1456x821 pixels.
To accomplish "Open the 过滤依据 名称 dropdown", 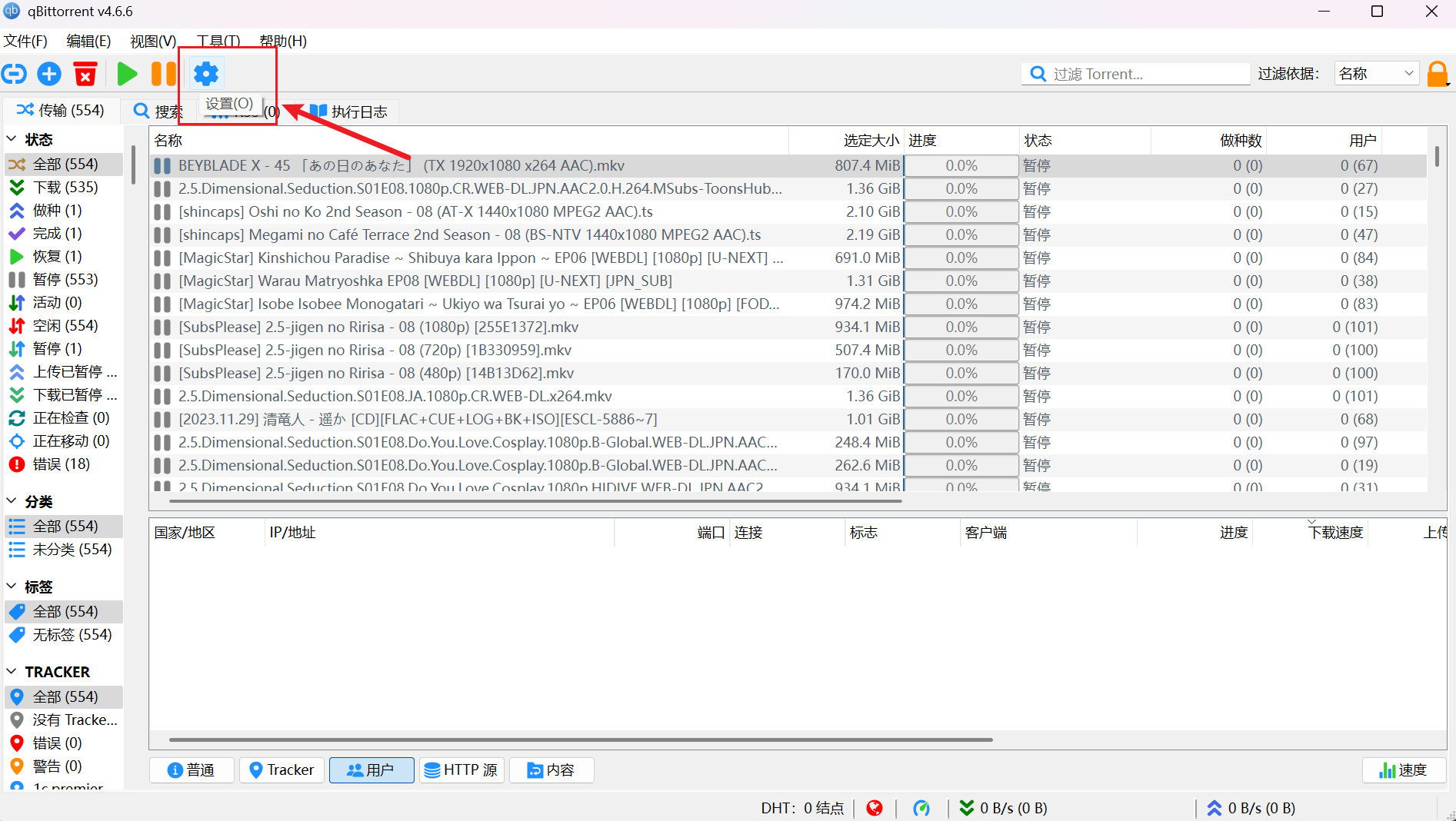I will [x=1376, y=74].
